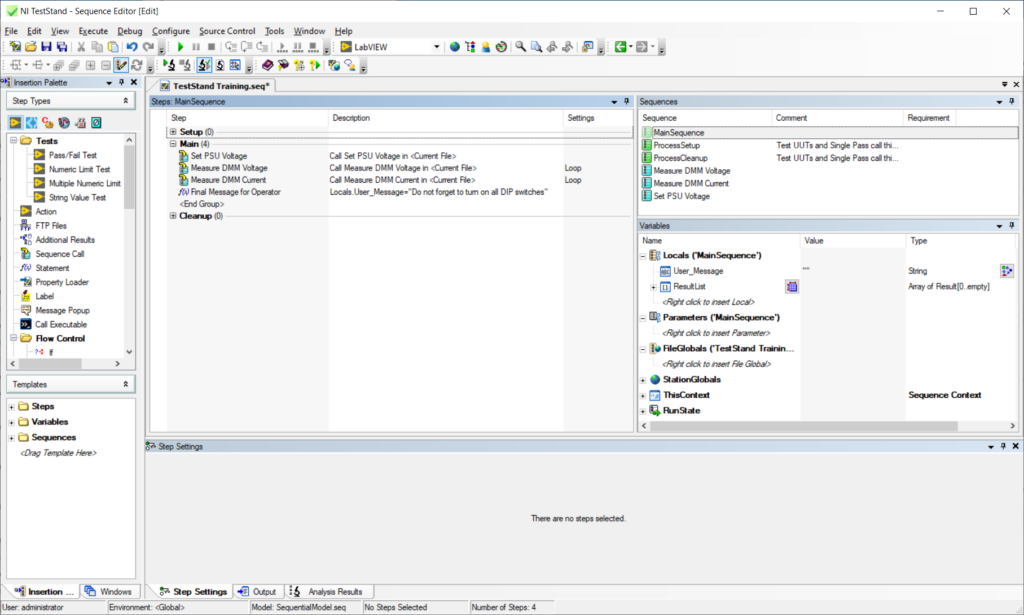Collapse the Main step group
The height and width of the screenshot is (615, 1024).
(173, 144)
